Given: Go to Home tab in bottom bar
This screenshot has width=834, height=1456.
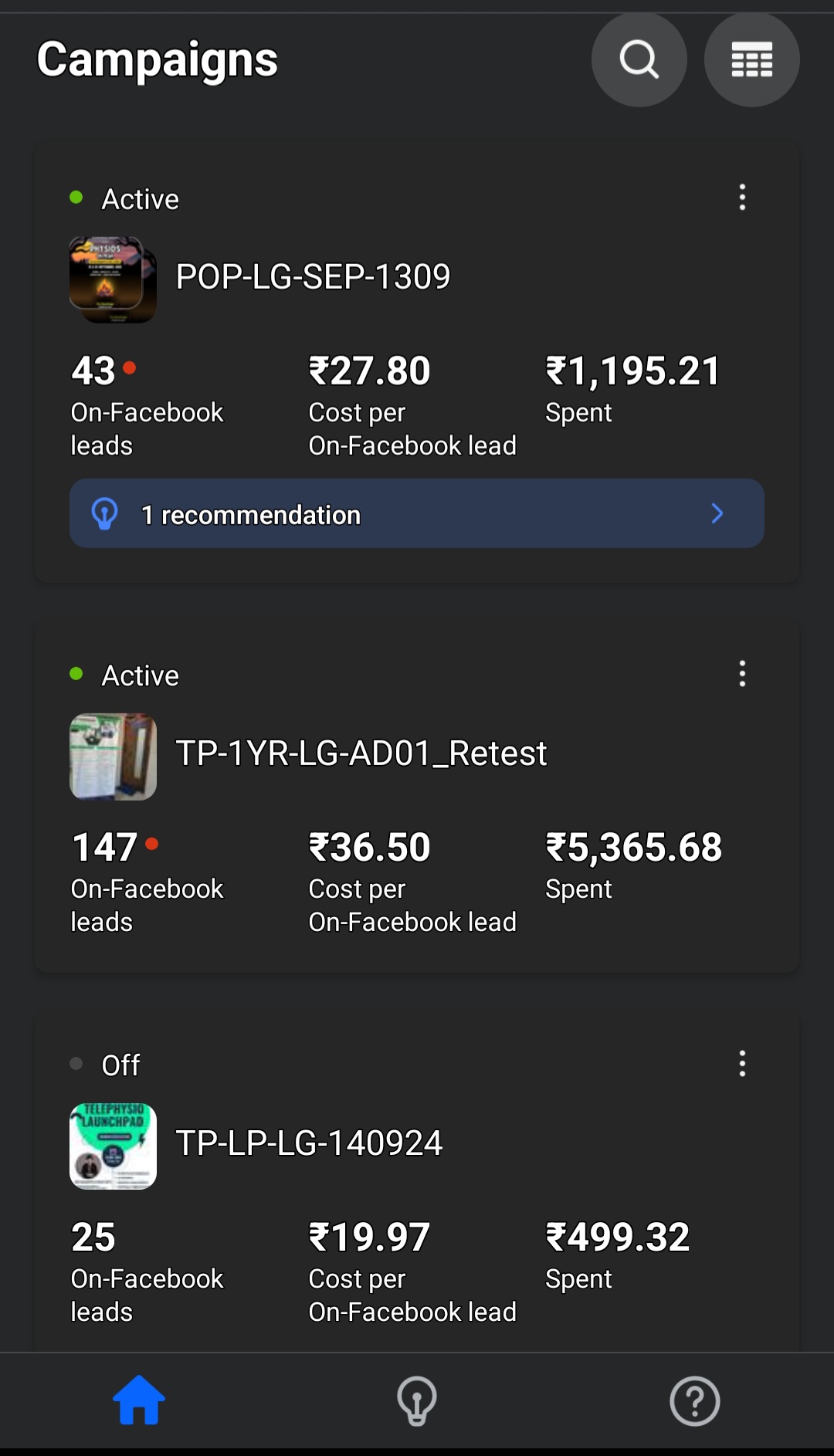Looking at the screenshot, I should pos(139,1400).
